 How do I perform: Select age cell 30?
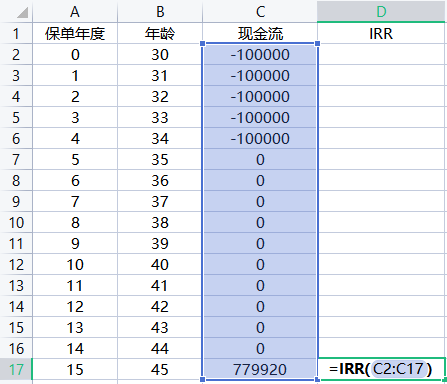(x=160, y=54)
